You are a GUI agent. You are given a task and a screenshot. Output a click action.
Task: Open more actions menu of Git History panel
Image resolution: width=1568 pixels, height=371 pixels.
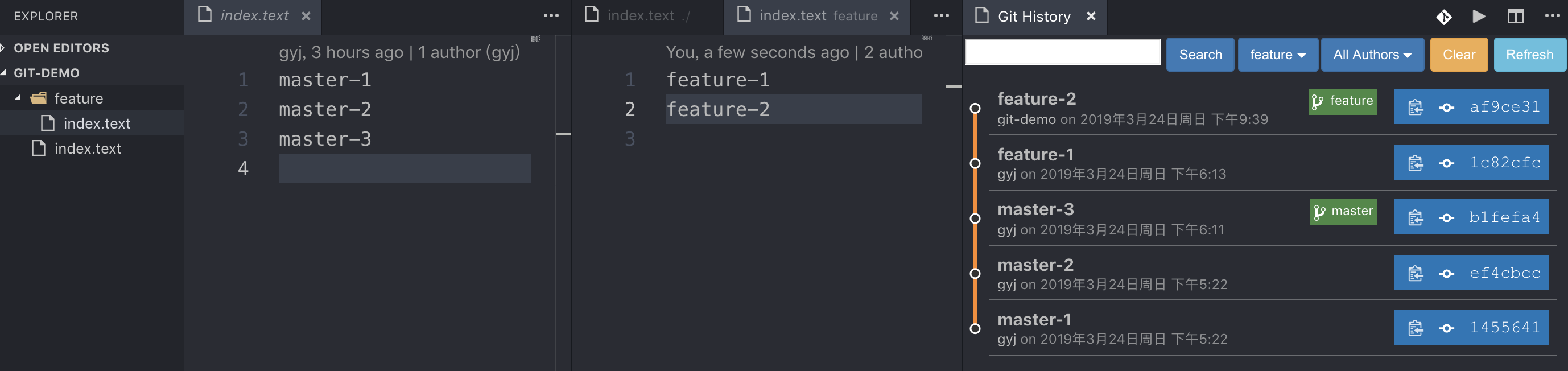tap(1552, 17)
